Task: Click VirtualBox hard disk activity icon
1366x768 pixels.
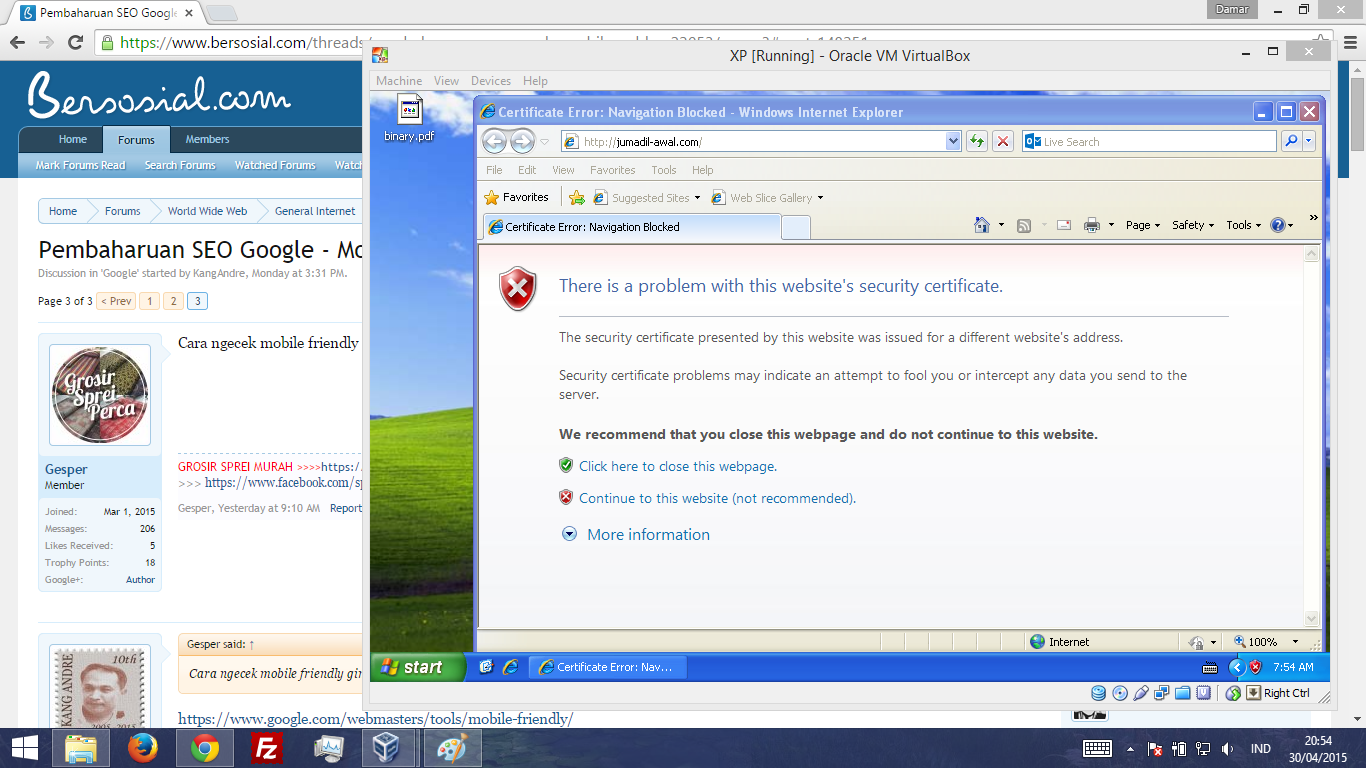Action: pos(1099,693)
